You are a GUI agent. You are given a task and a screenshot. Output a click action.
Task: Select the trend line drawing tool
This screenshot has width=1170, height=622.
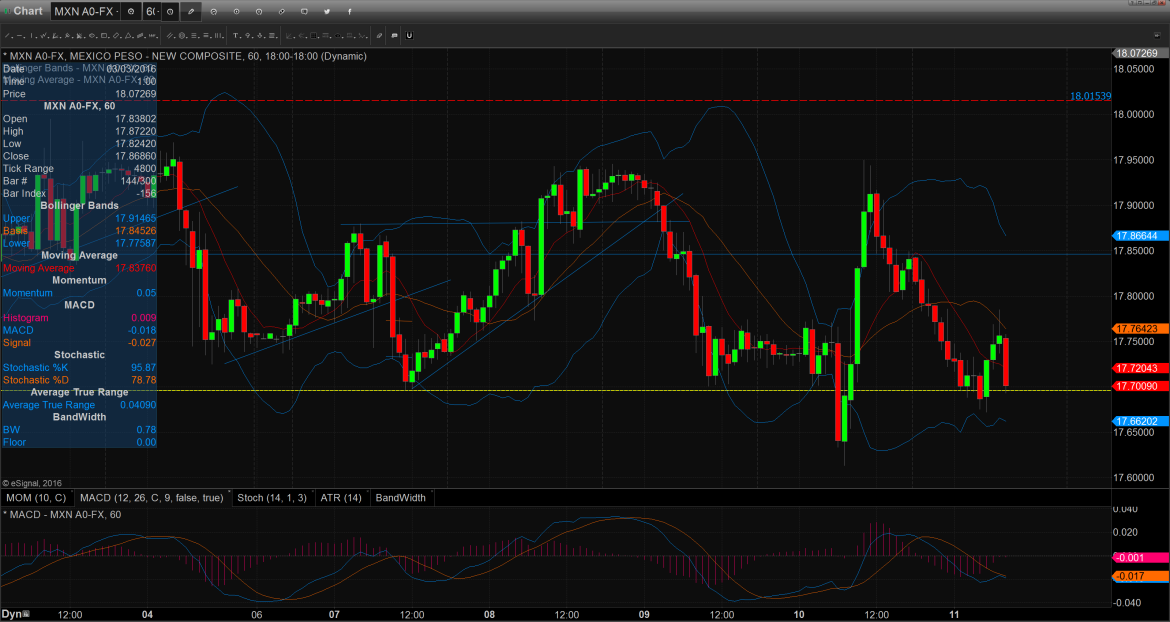coord(8,35)
